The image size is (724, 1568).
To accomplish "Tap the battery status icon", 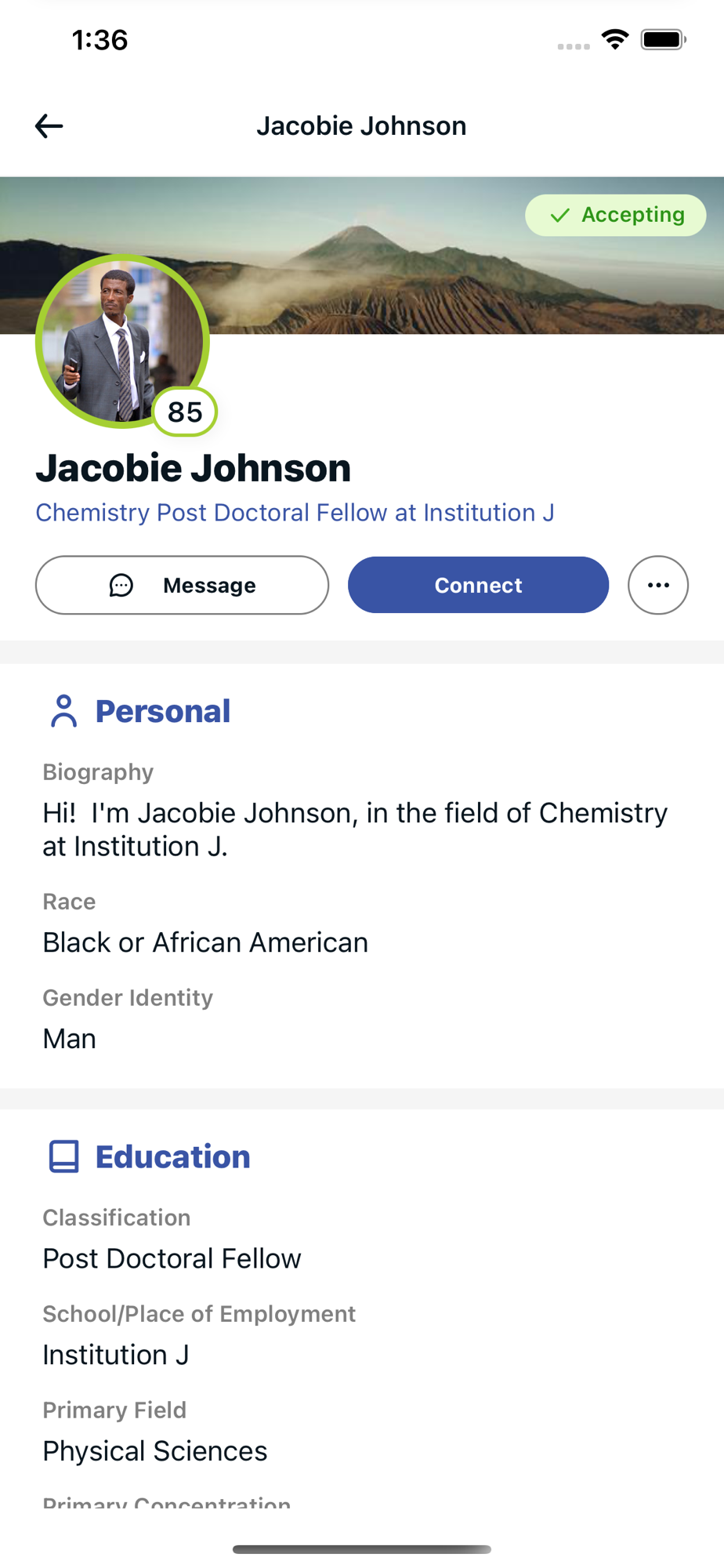I will pos(663,39).
